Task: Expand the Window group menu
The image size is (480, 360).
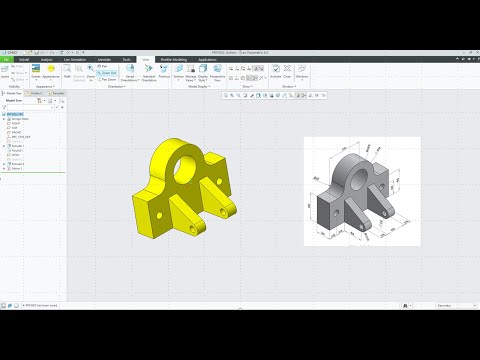Action: coord(289,87)
